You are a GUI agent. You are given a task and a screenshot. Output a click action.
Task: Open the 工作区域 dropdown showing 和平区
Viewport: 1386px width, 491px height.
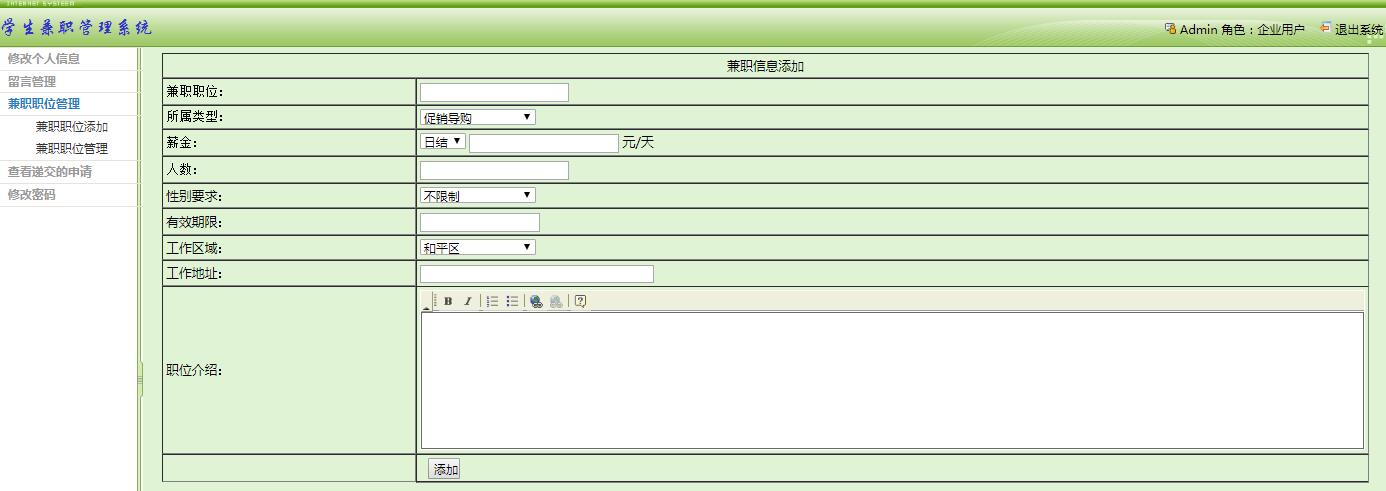(478, 247)
